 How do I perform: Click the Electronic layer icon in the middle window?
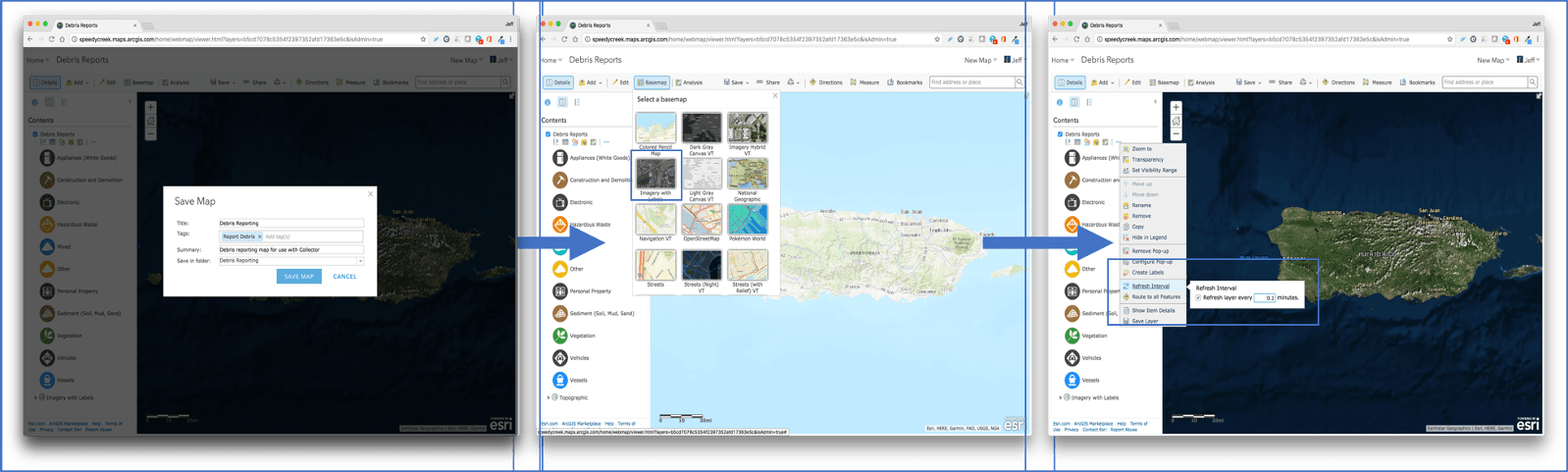[x=559, y=202]
